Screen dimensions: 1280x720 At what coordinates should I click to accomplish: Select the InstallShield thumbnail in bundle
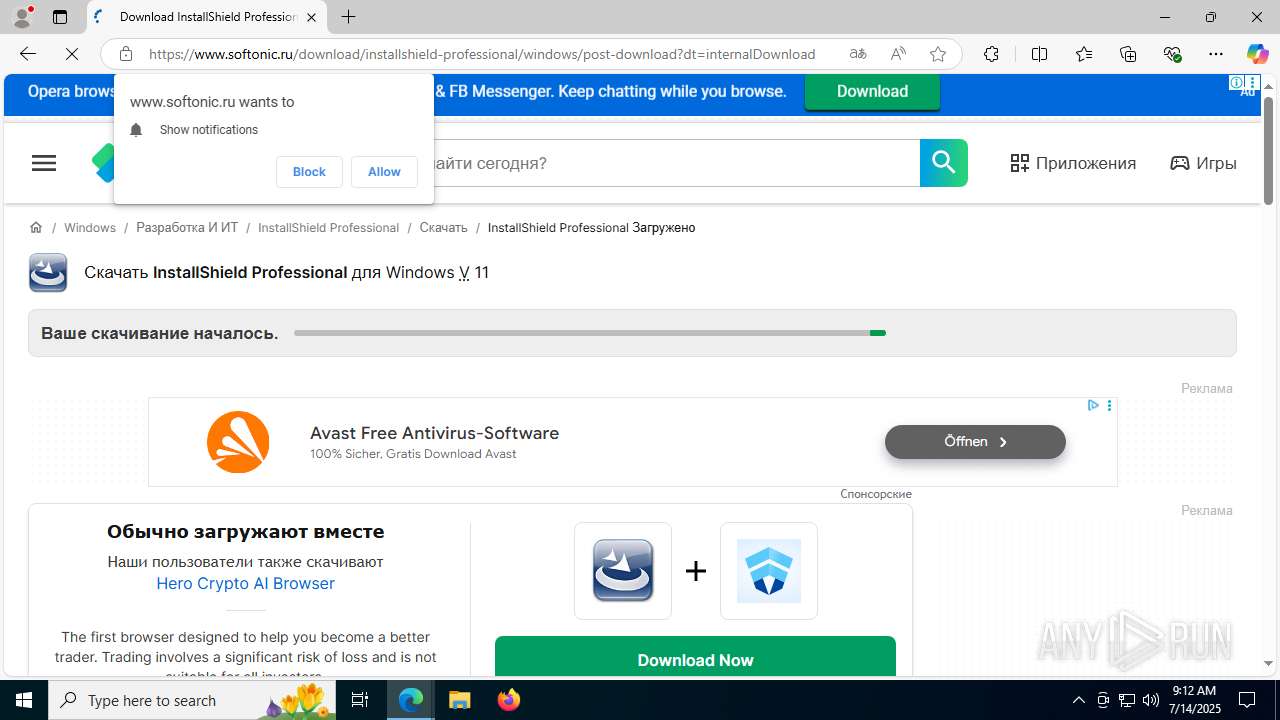click(x=623, y=571)
